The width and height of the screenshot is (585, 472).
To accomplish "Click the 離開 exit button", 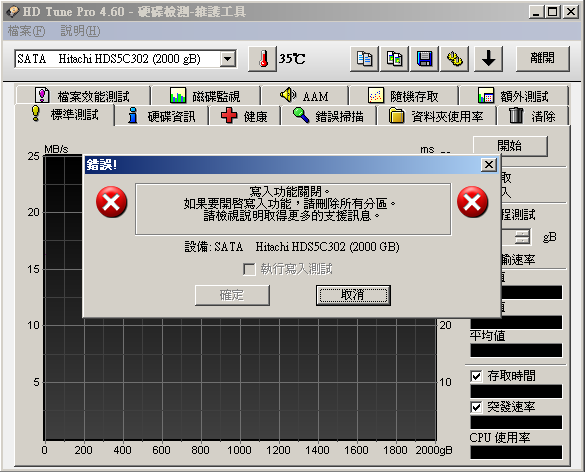I will tap(542, 59).
